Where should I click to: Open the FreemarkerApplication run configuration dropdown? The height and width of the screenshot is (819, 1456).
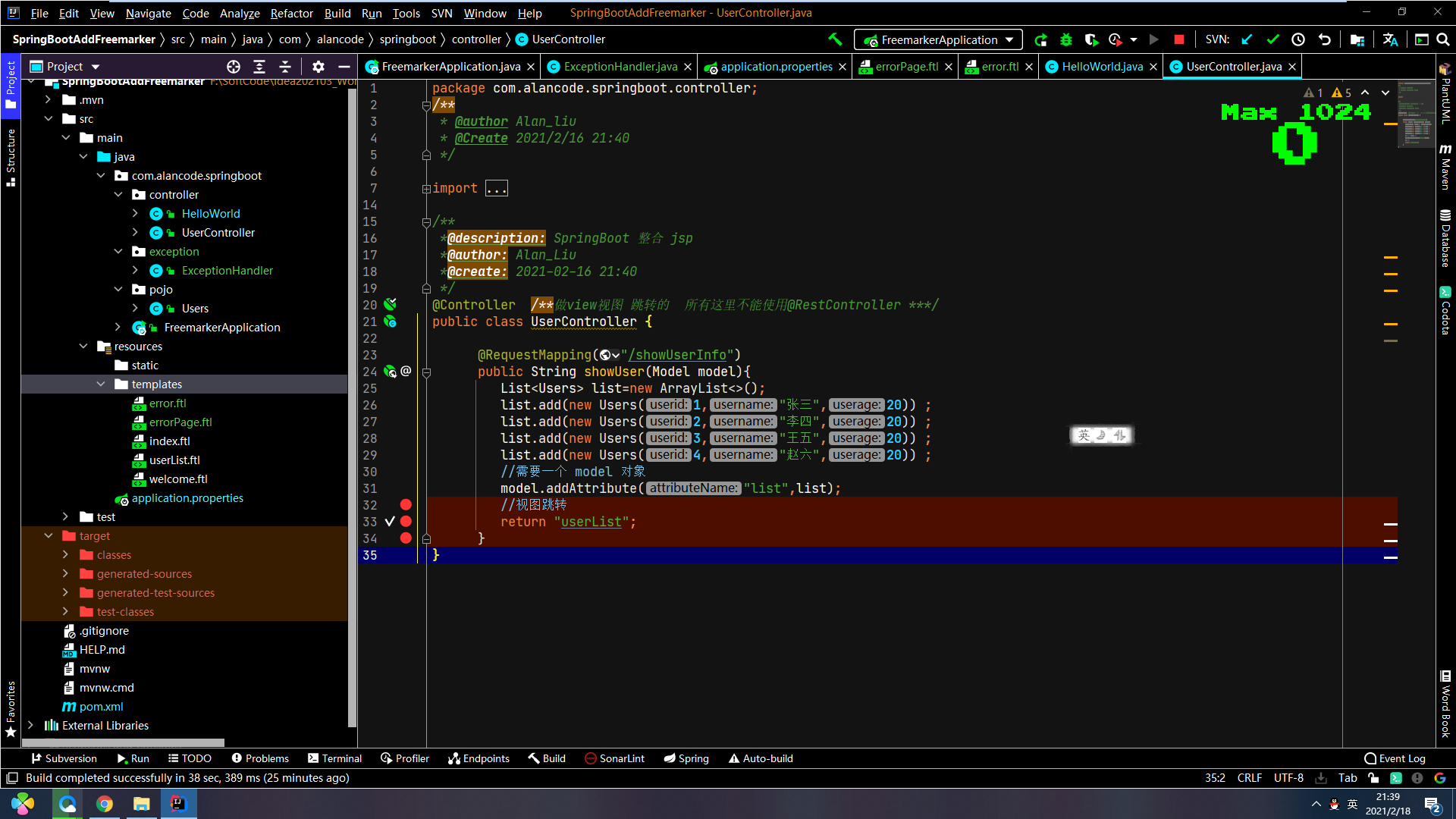point(938,39)
